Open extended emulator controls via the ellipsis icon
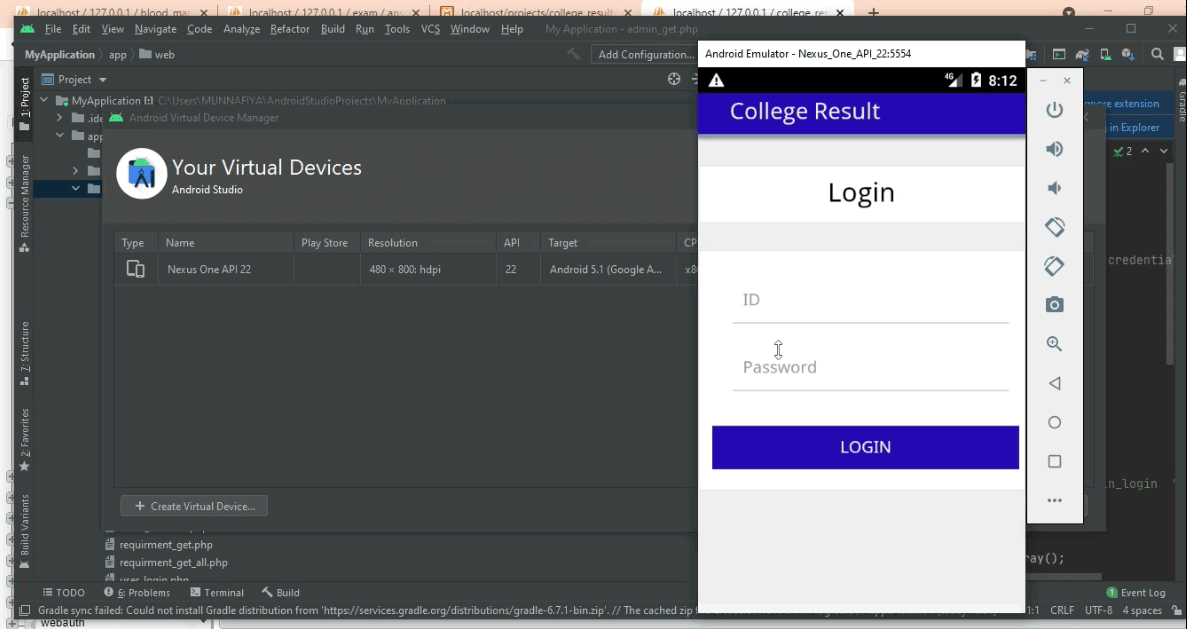Screen dimensions: 1187x629 1054,500
